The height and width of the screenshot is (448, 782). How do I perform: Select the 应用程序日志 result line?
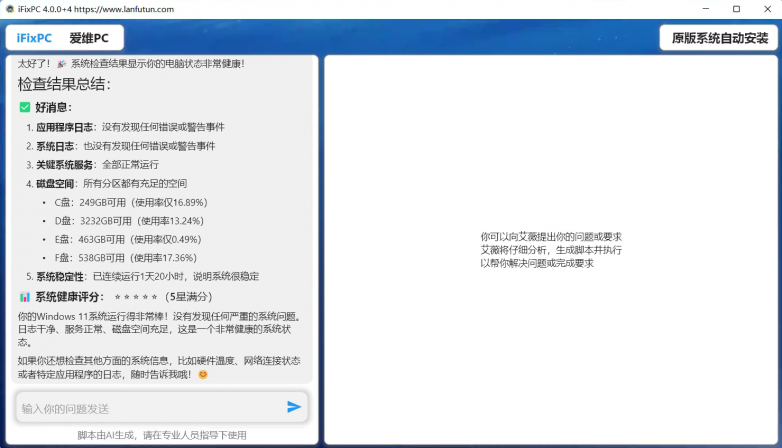[x=130, y=127]
